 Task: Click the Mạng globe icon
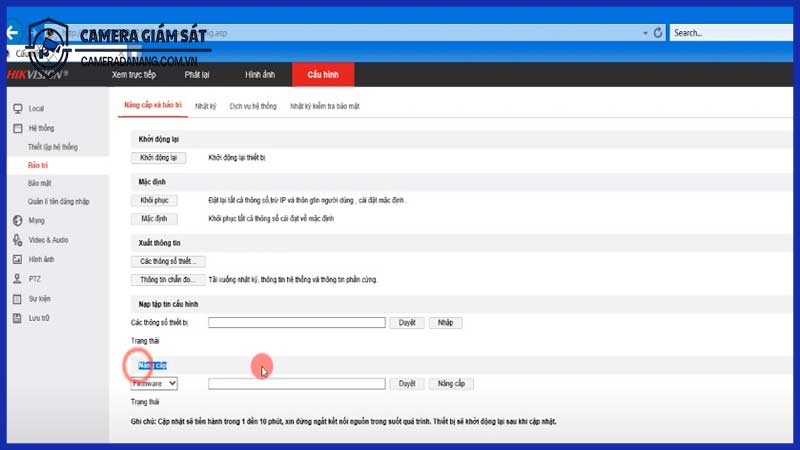pyautogui.click(x=16, y=220)
